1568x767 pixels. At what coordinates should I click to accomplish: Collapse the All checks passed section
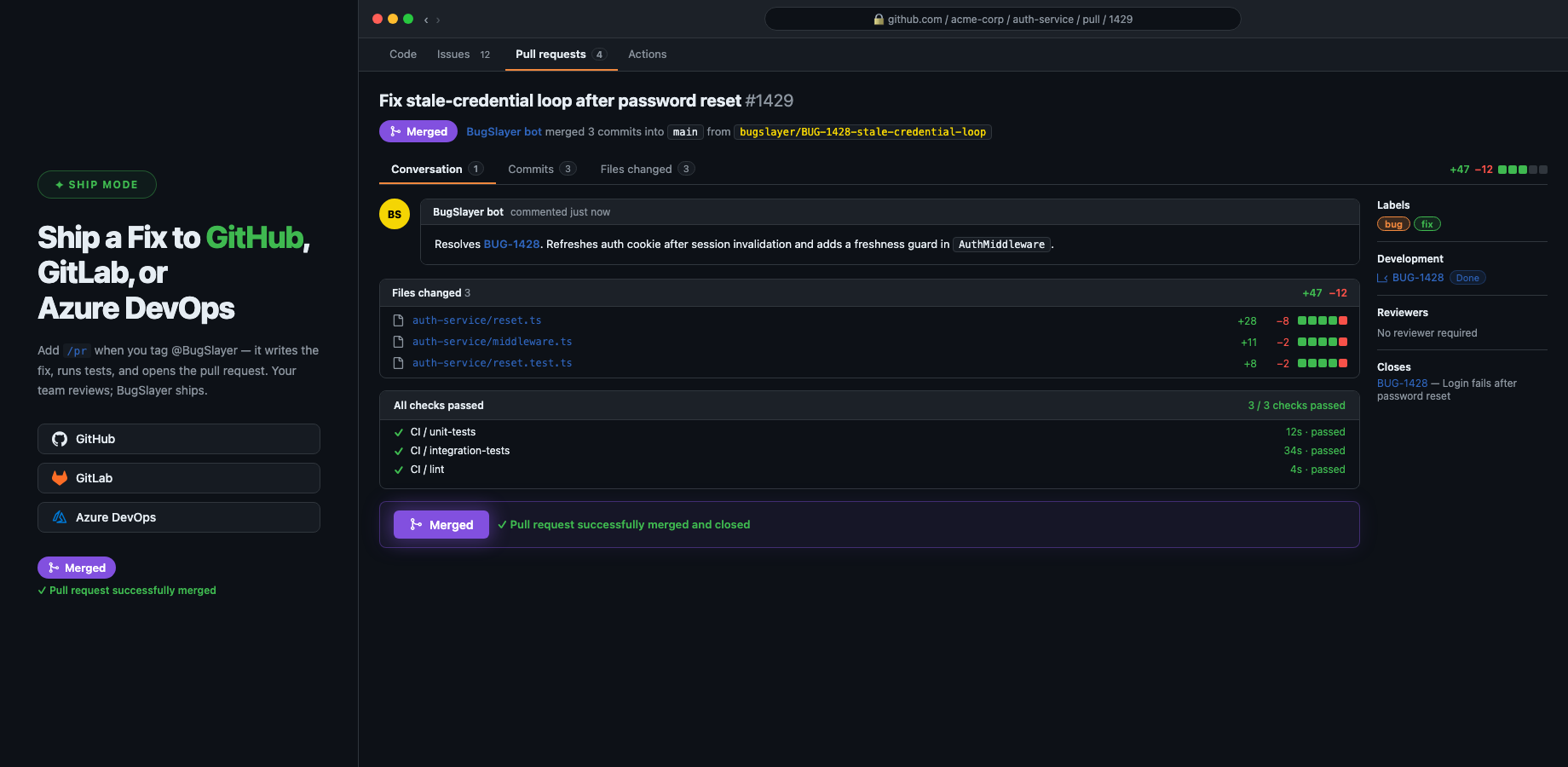[439, 405]
